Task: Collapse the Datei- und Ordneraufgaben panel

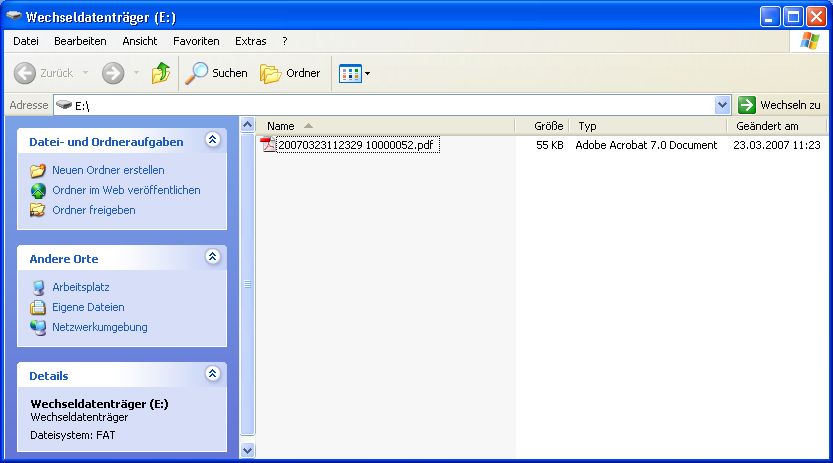Action: tap(212, 140)
